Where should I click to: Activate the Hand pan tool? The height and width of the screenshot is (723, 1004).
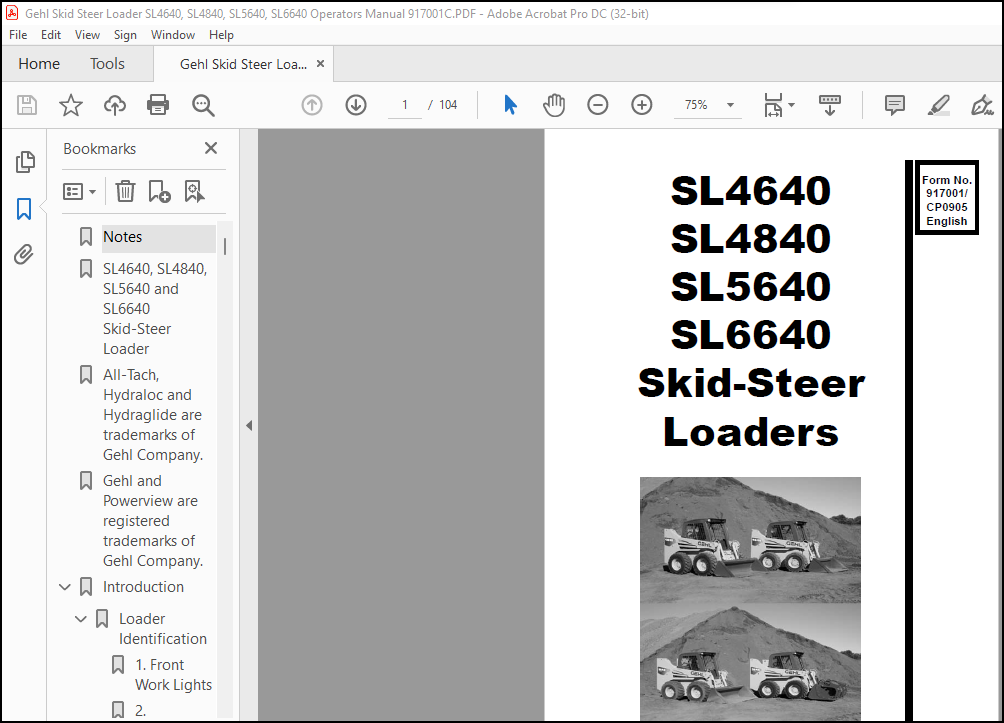[x=554, y=105]
